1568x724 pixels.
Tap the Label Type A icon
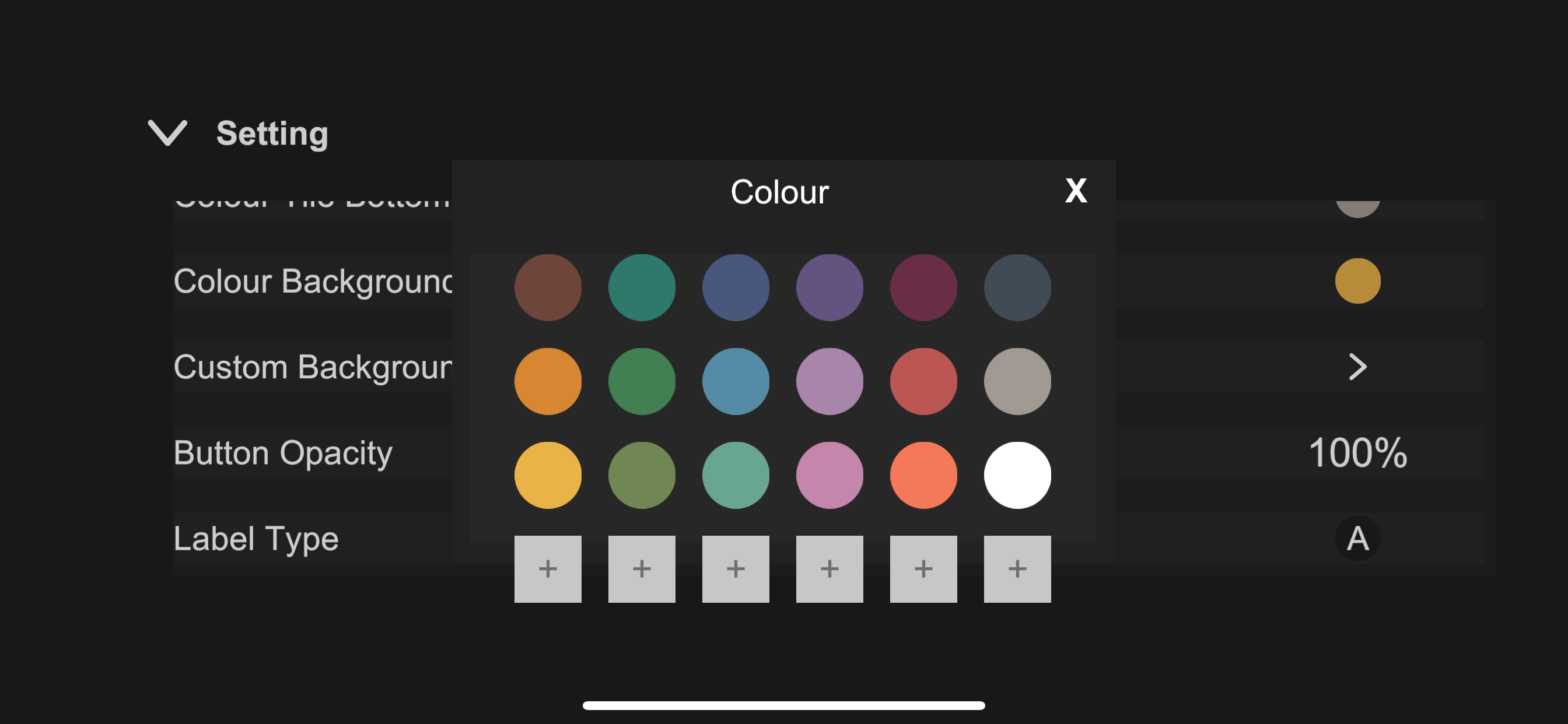point(1357,539)
